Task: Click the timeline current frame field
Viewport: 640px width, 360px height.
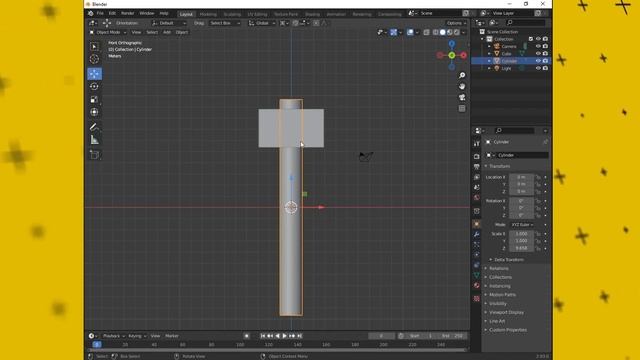Action: pyautogui.click(x=381, y=336)
